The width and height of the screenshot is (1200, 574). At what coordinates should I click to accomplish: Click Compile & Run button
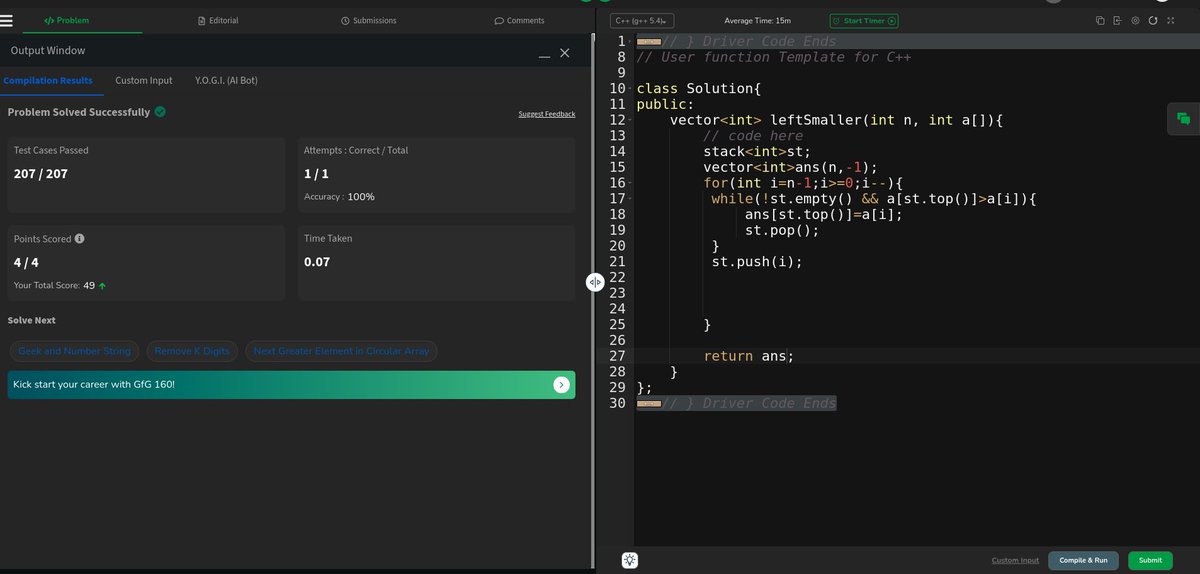[x=1083, y=560]
